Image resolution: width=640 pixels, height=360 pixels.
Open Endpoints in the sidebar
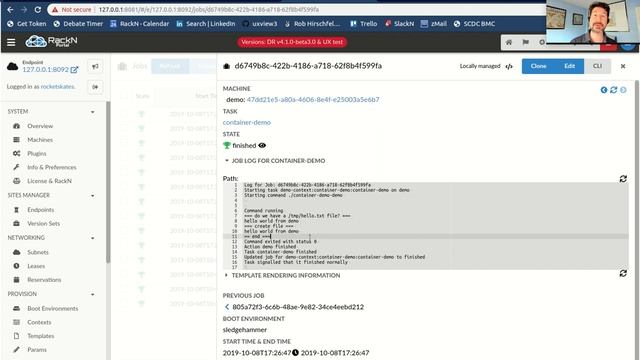tap(40, 210)
